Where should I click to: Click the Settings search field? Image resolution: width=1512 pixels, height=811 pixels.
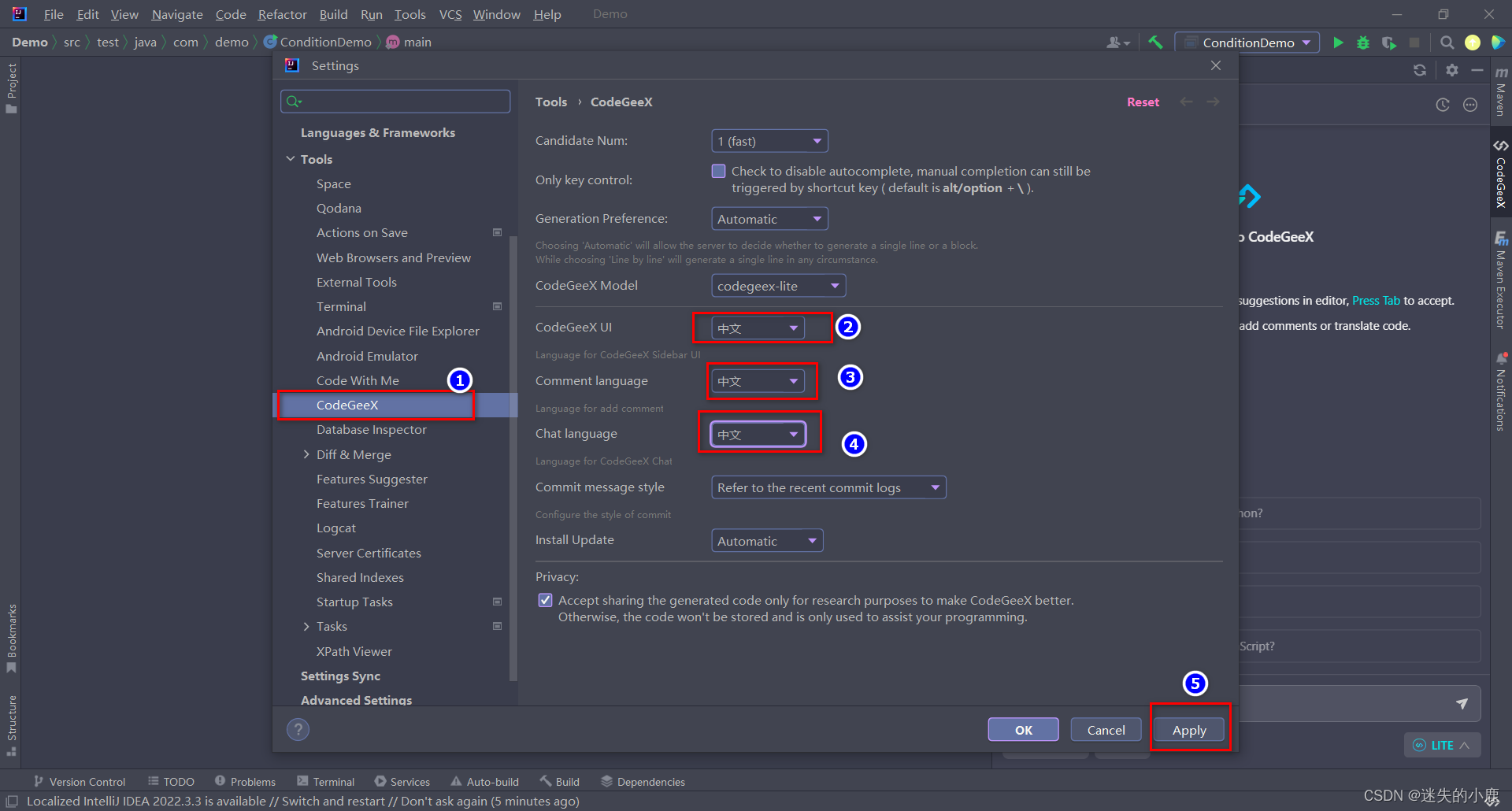(395, 101)
